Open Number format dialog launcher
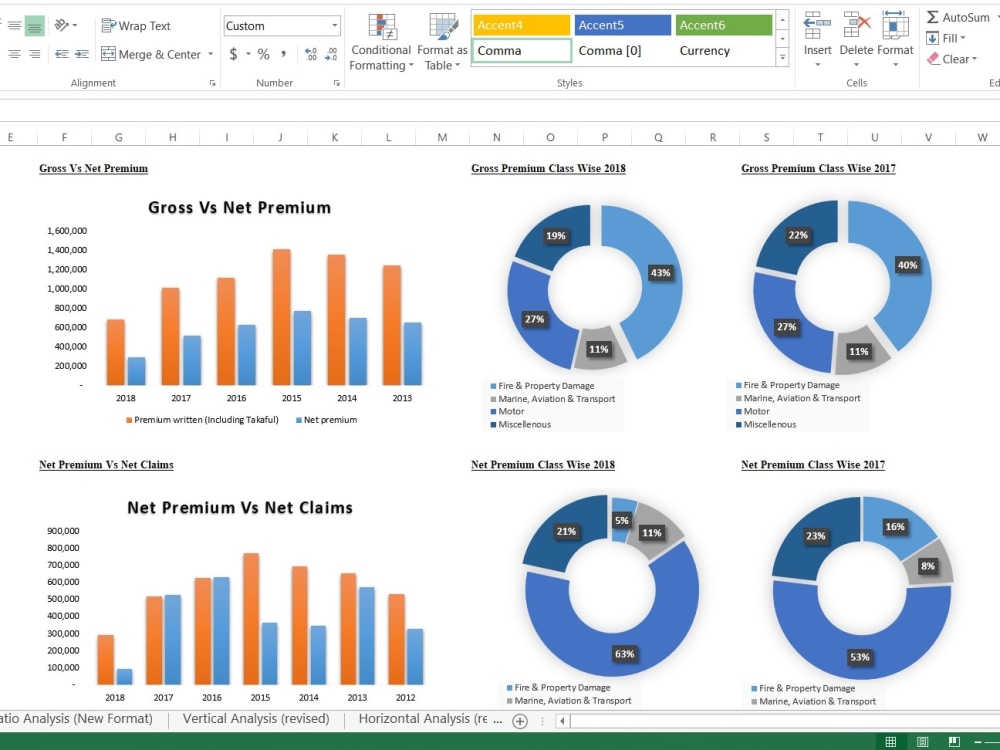Image resolution: width=1000 pixels, height=750 pixels. click(x=337, y=83)
